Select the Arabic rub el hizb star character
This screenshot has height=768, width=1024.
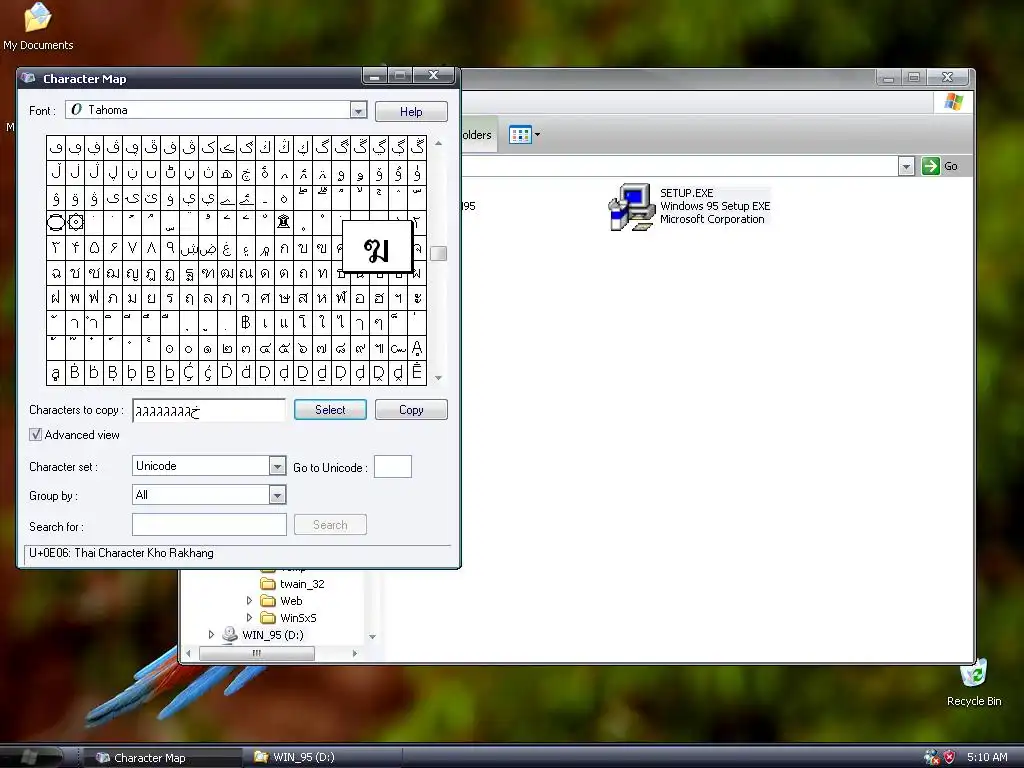pyautogui.click(x=75, y=223)
